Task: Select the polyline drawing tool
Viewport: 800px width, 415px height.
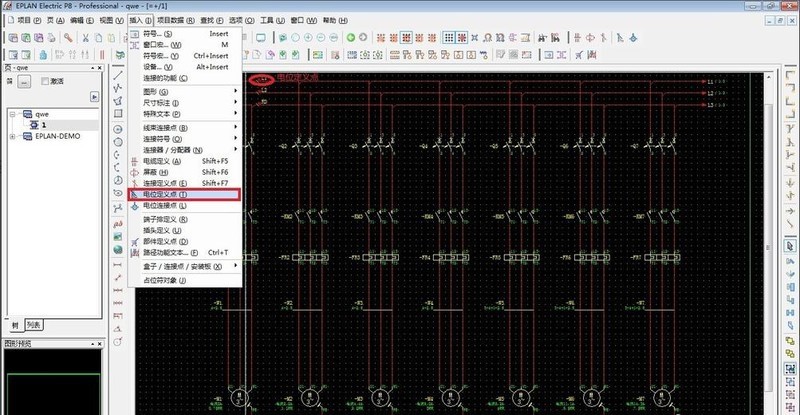Action: click(118, 88)
